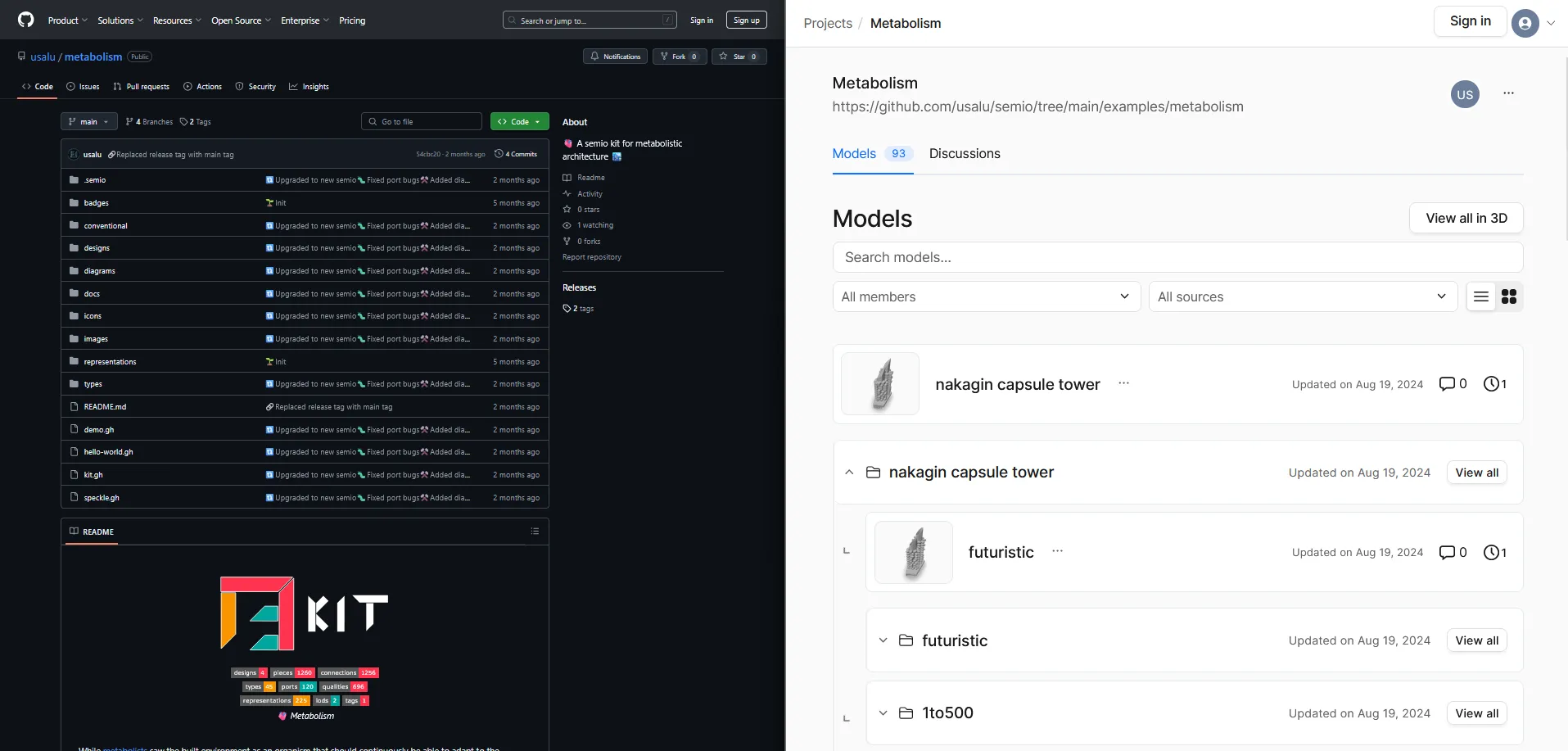Fork the metabolism repository

coord(680,57)
